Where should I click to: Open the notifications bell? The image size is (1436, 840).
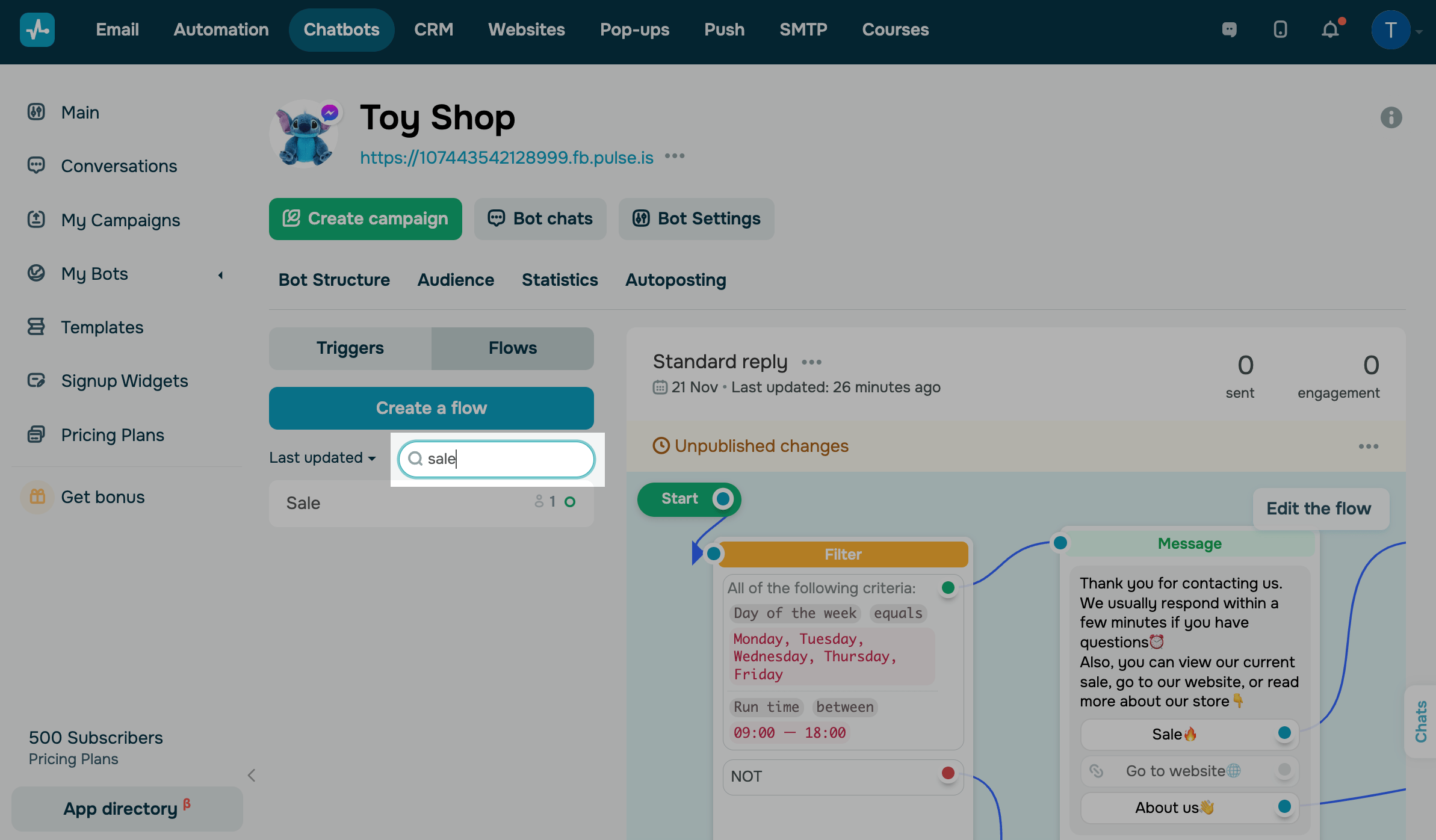1330,29
